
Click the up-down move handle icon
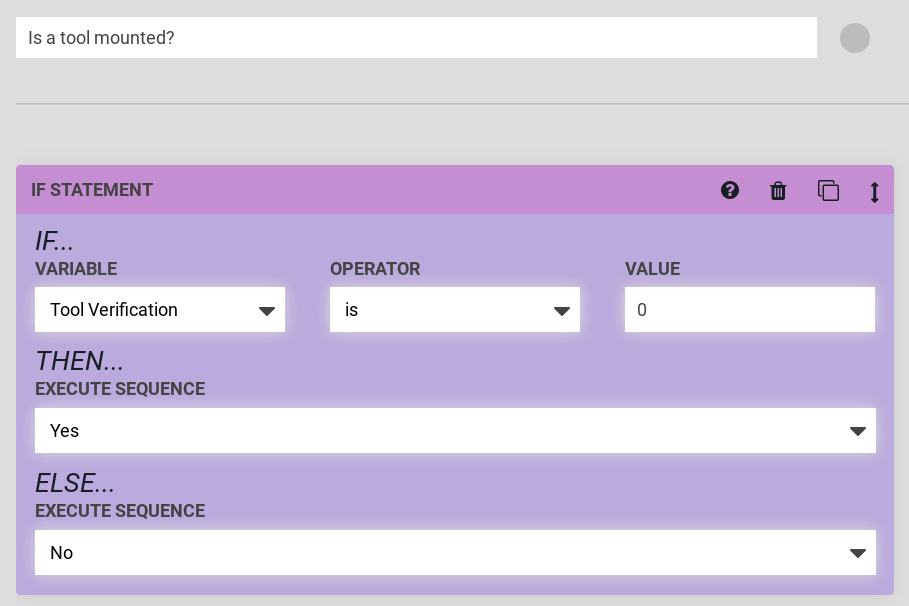point(874,192)
